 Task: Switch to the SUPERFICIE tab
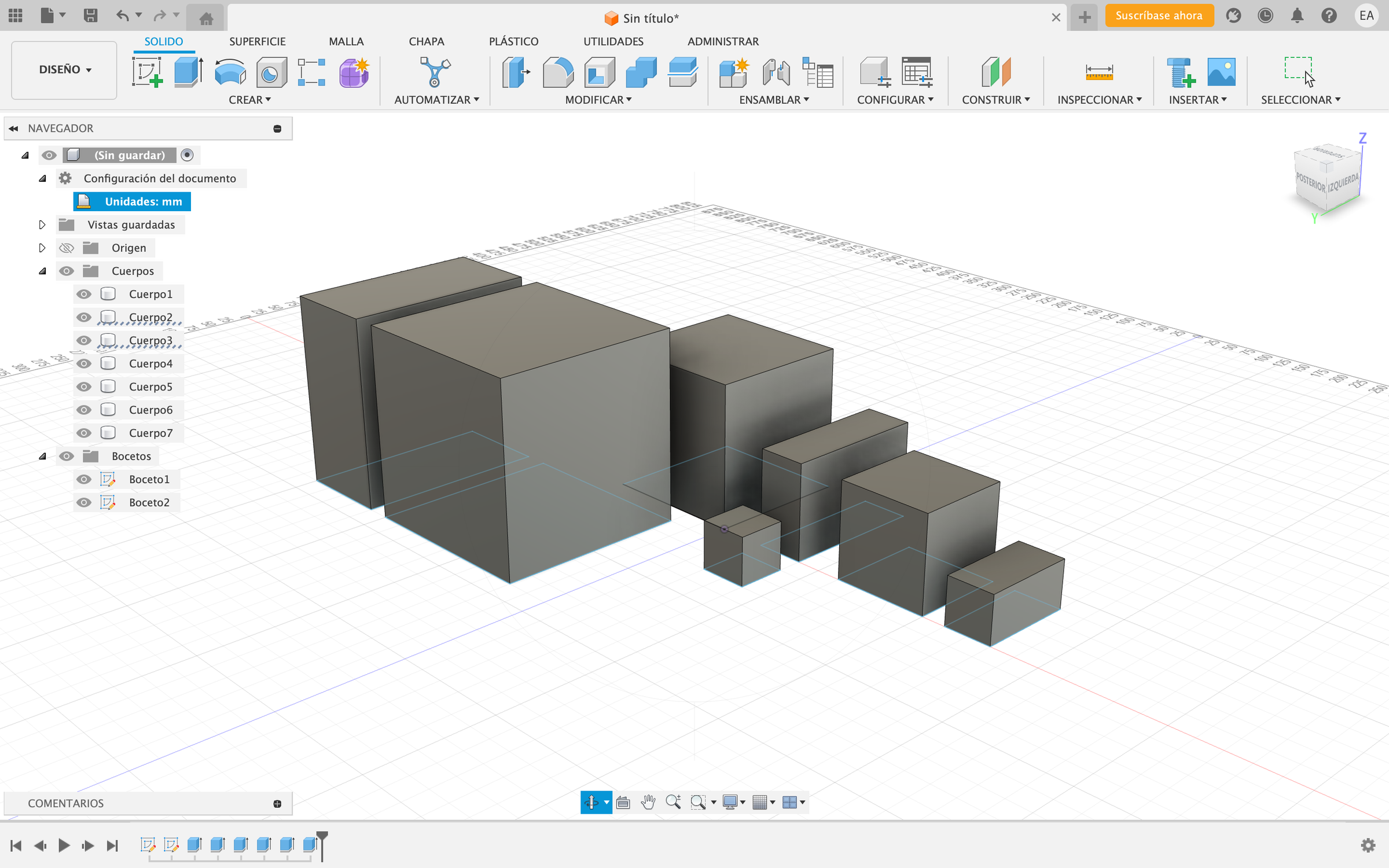(x=258, y=42)
